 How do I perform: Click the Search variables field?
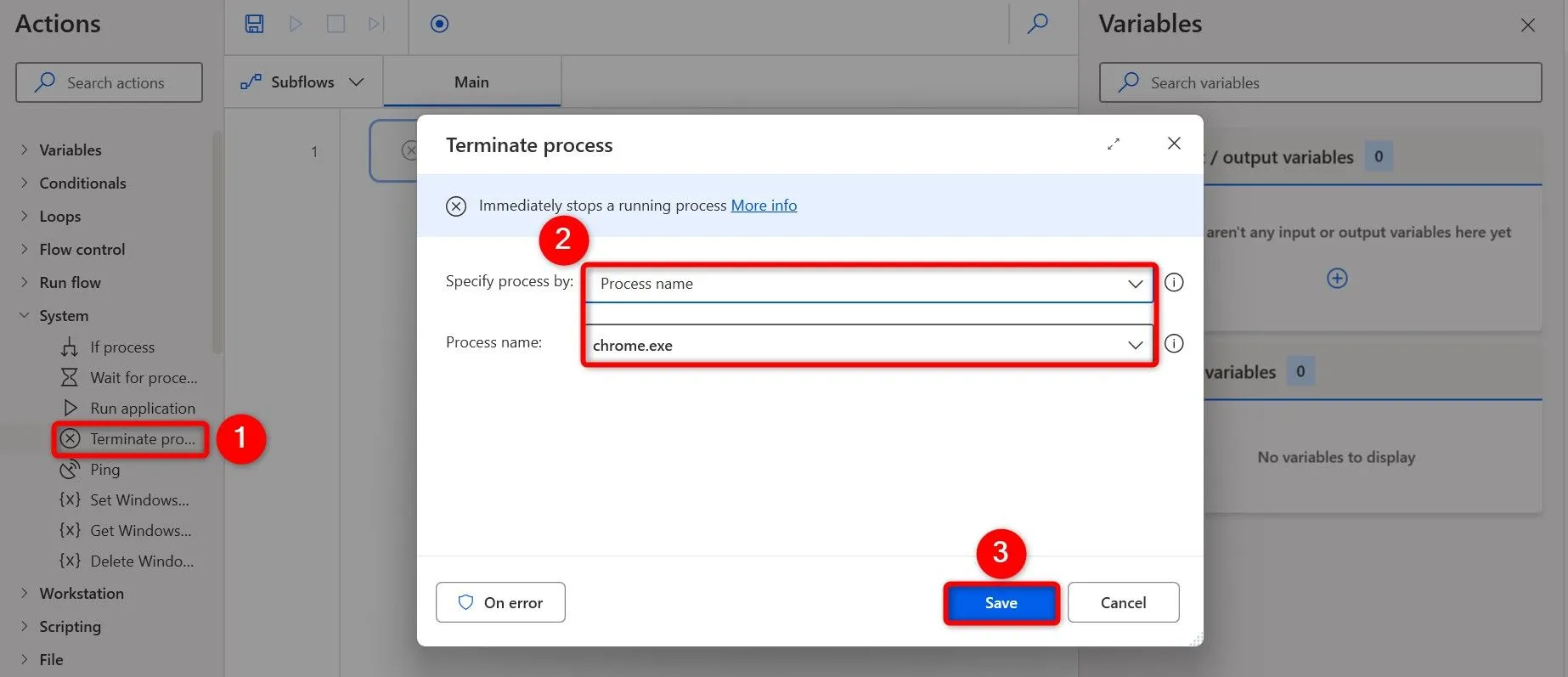(1320, 83)
